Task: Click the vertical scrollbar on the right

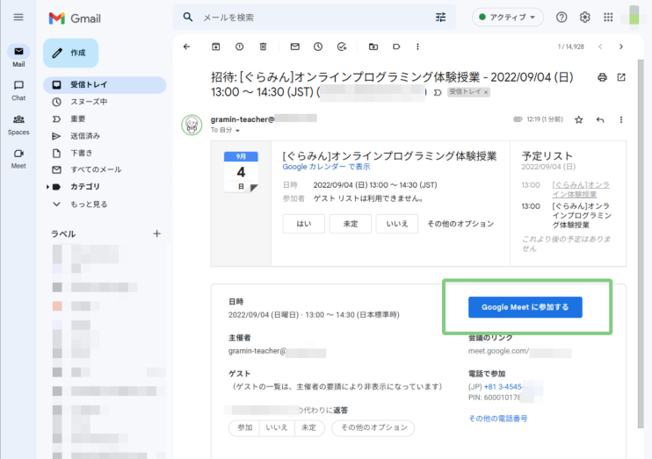Action: tap(640, 243)
